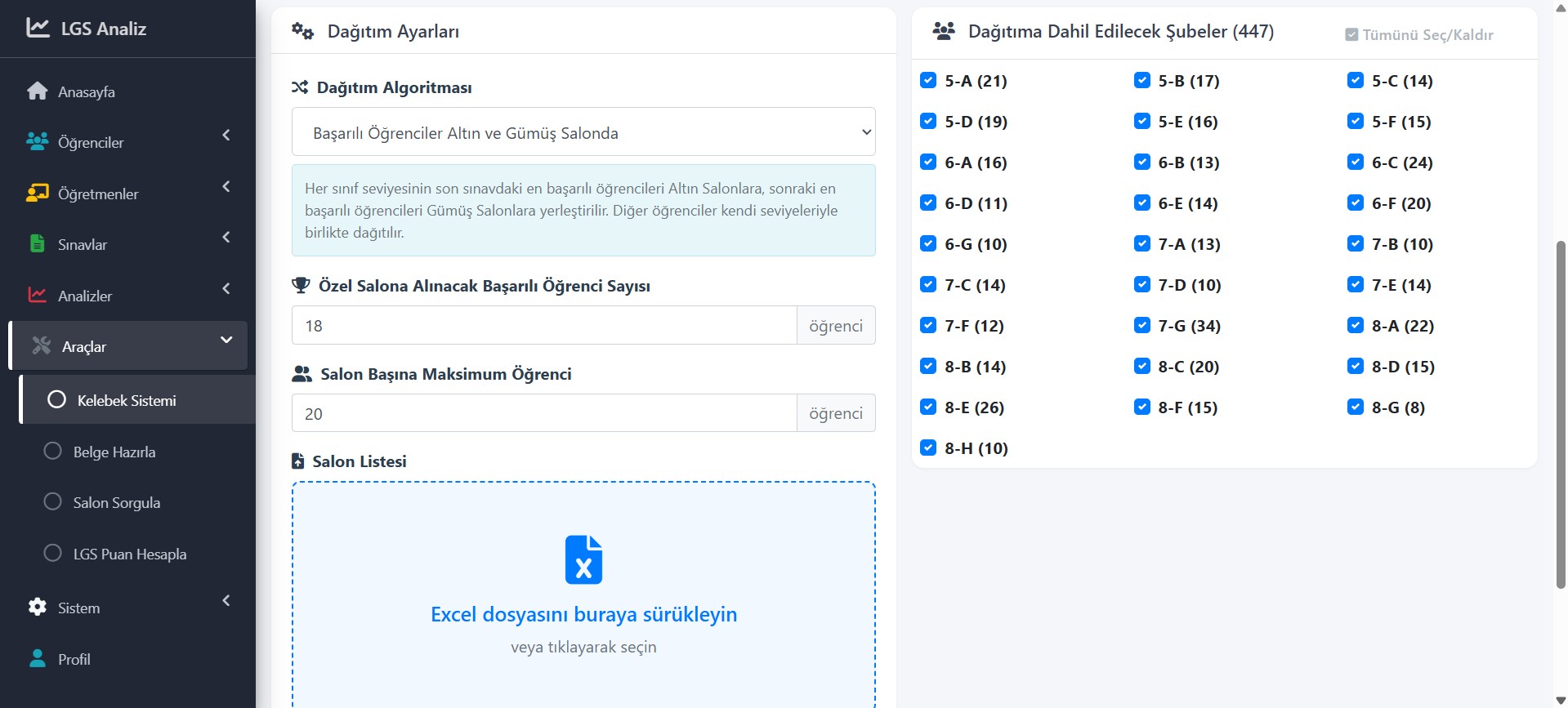
Task: Toggle the Tümünü Seç/Kaldır checkbox
Action: tap(1351, 35)
